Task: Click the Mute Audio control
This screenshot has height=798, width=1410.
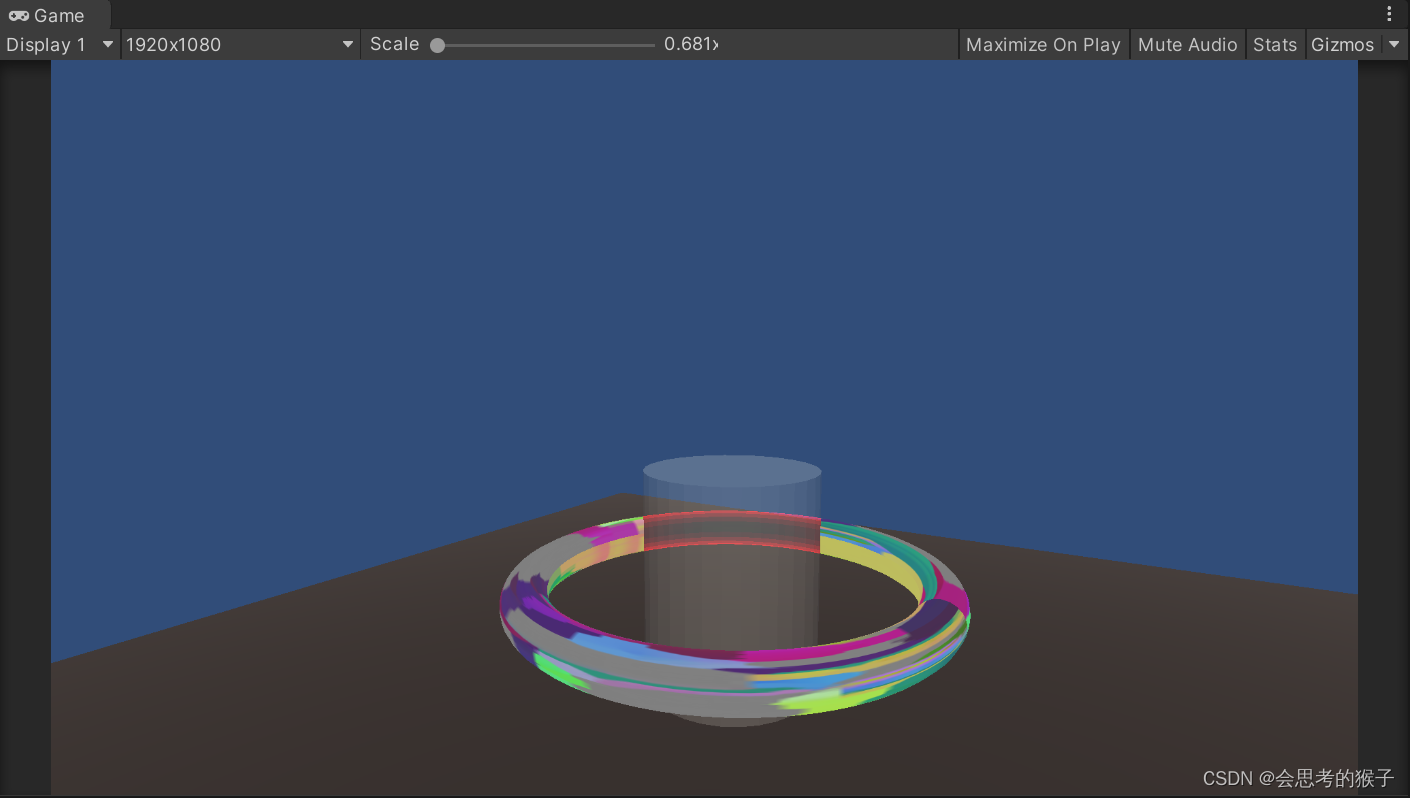Action: tap(1187, 44)
